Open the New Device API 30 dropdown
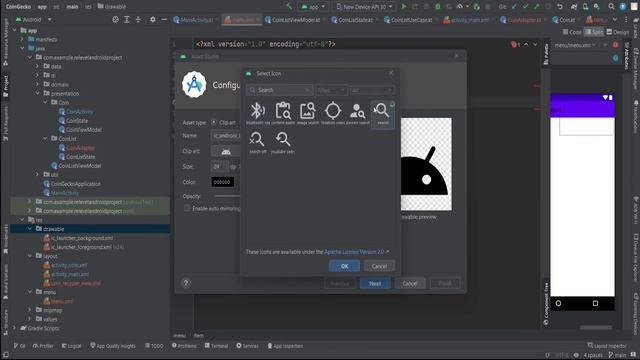The height and width of the screenshot is (360, 640). pyautogui.click(x=364, y=7)
